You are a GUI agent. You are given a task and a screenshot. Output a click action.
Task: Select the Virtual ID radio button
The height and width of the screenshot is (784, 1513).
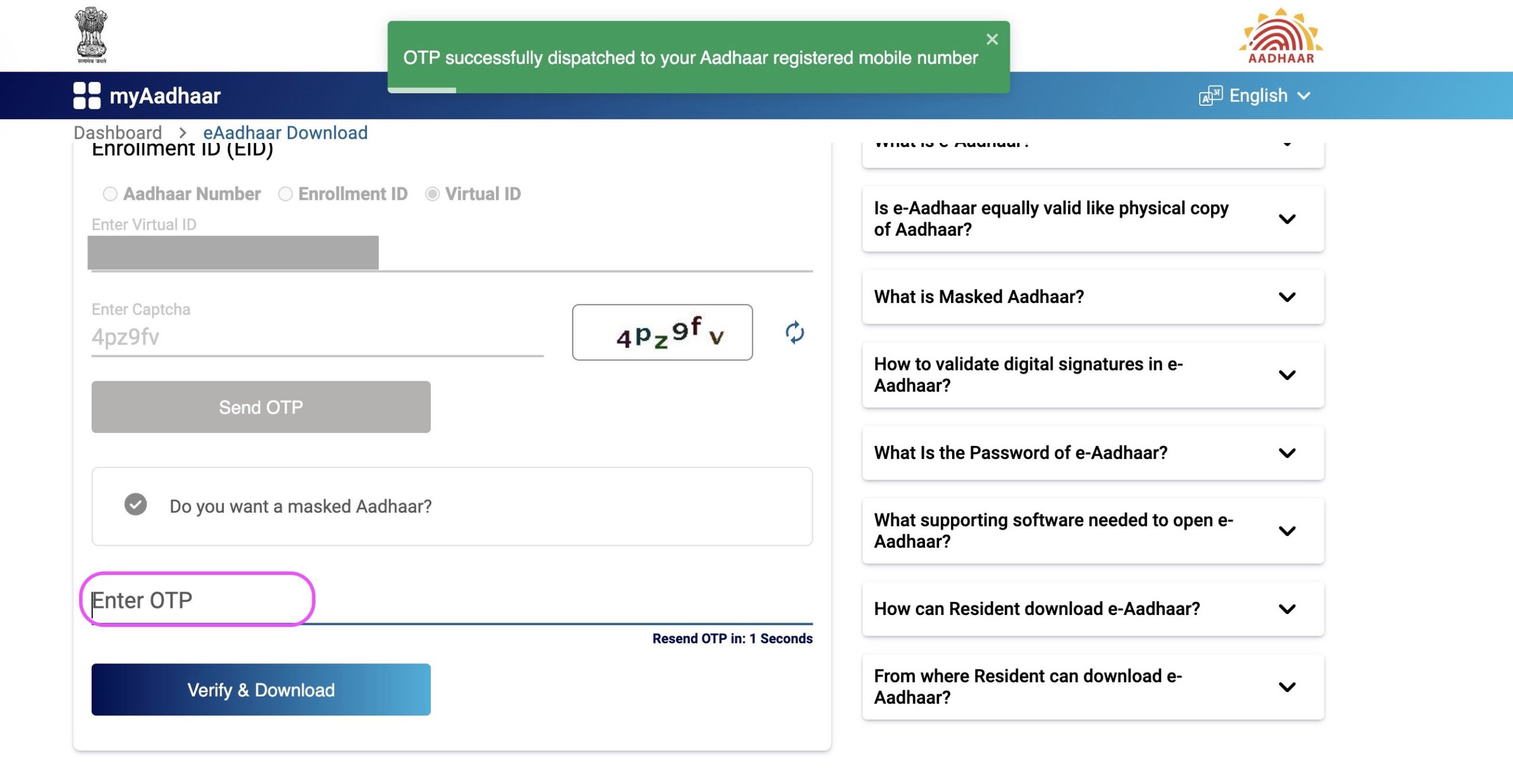click(432, 193)
